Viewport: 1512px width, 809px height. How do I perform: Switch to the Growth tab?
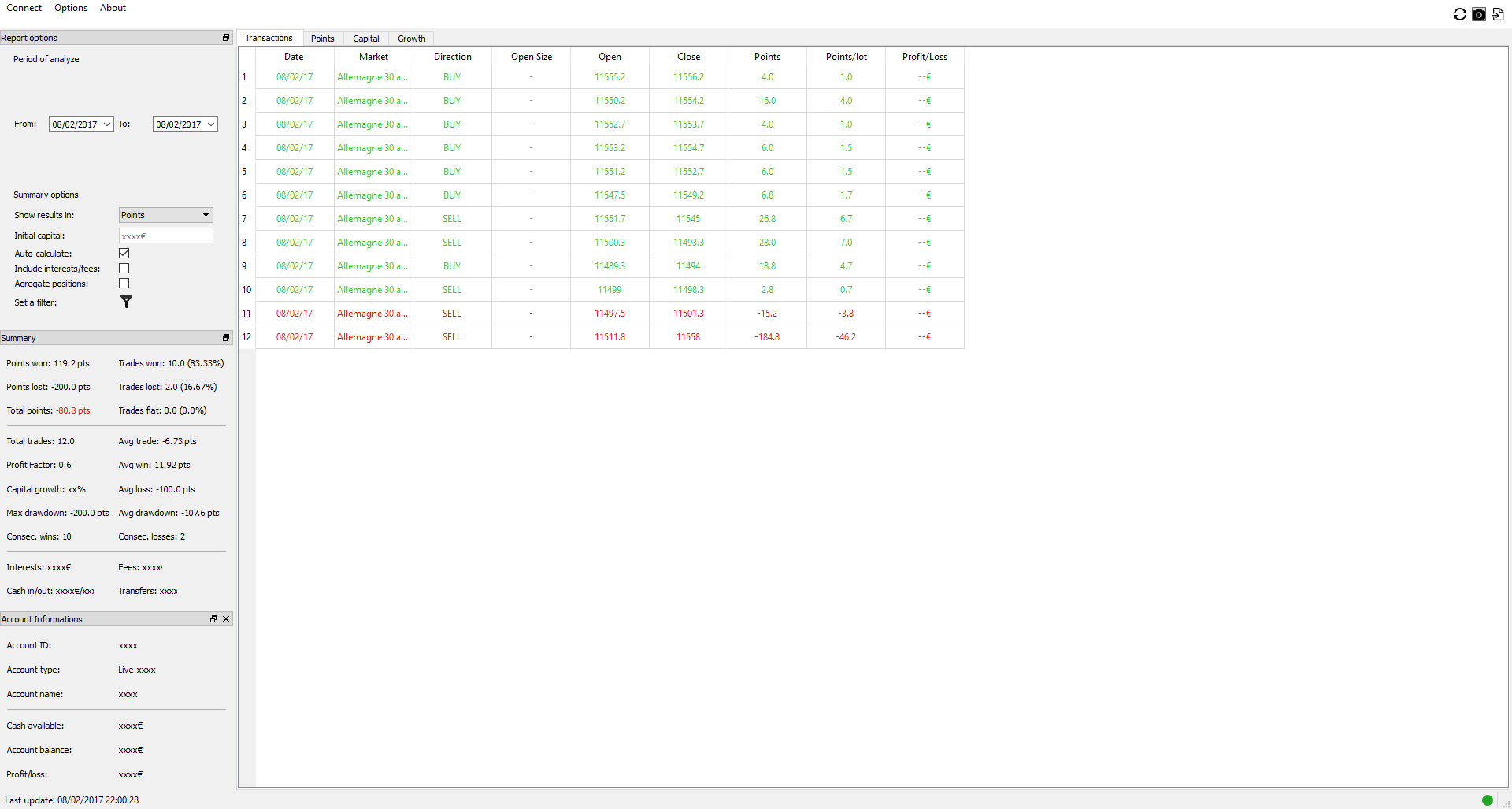(x=412, y=39)
